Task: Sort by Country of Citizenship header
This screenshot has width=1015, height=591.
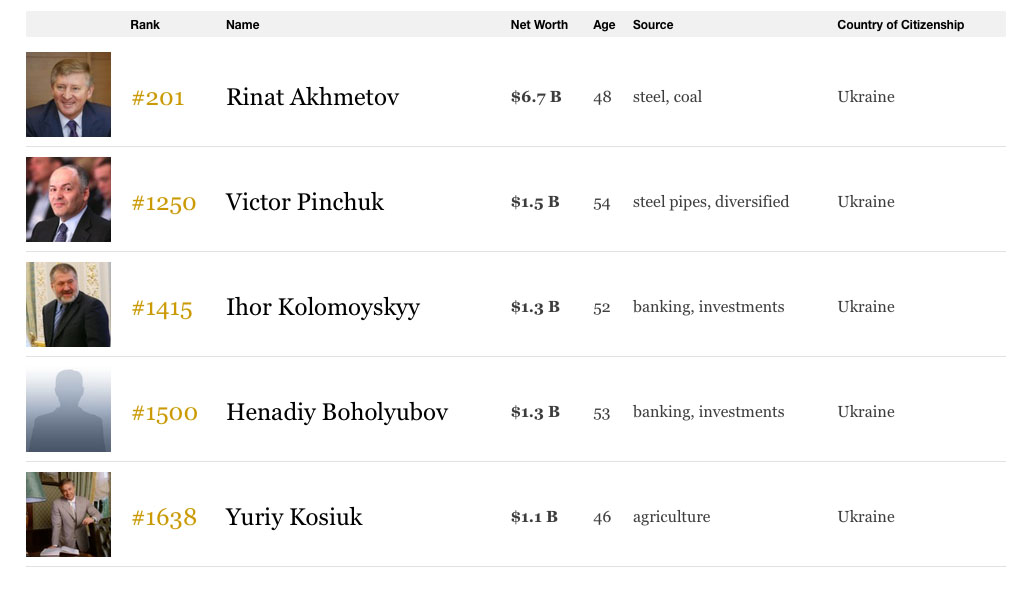Action: [900, 25]
